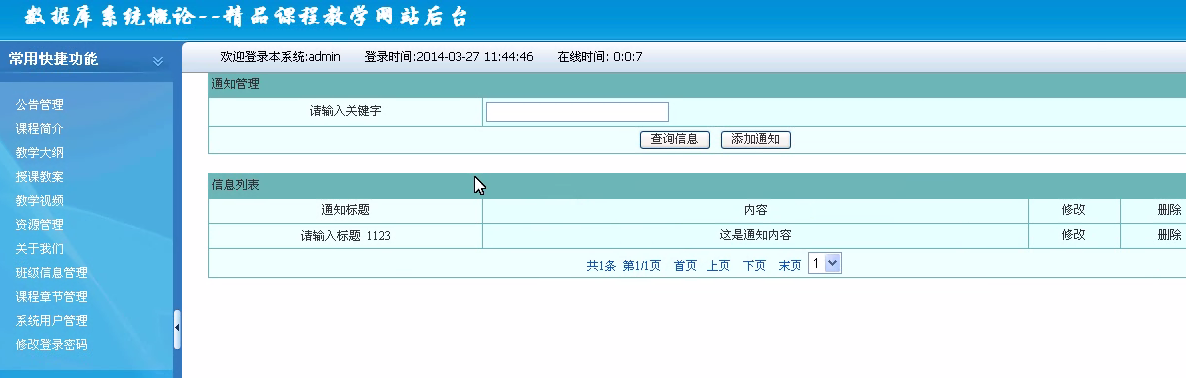Click the 通知标题 column header

click(346, 210)
